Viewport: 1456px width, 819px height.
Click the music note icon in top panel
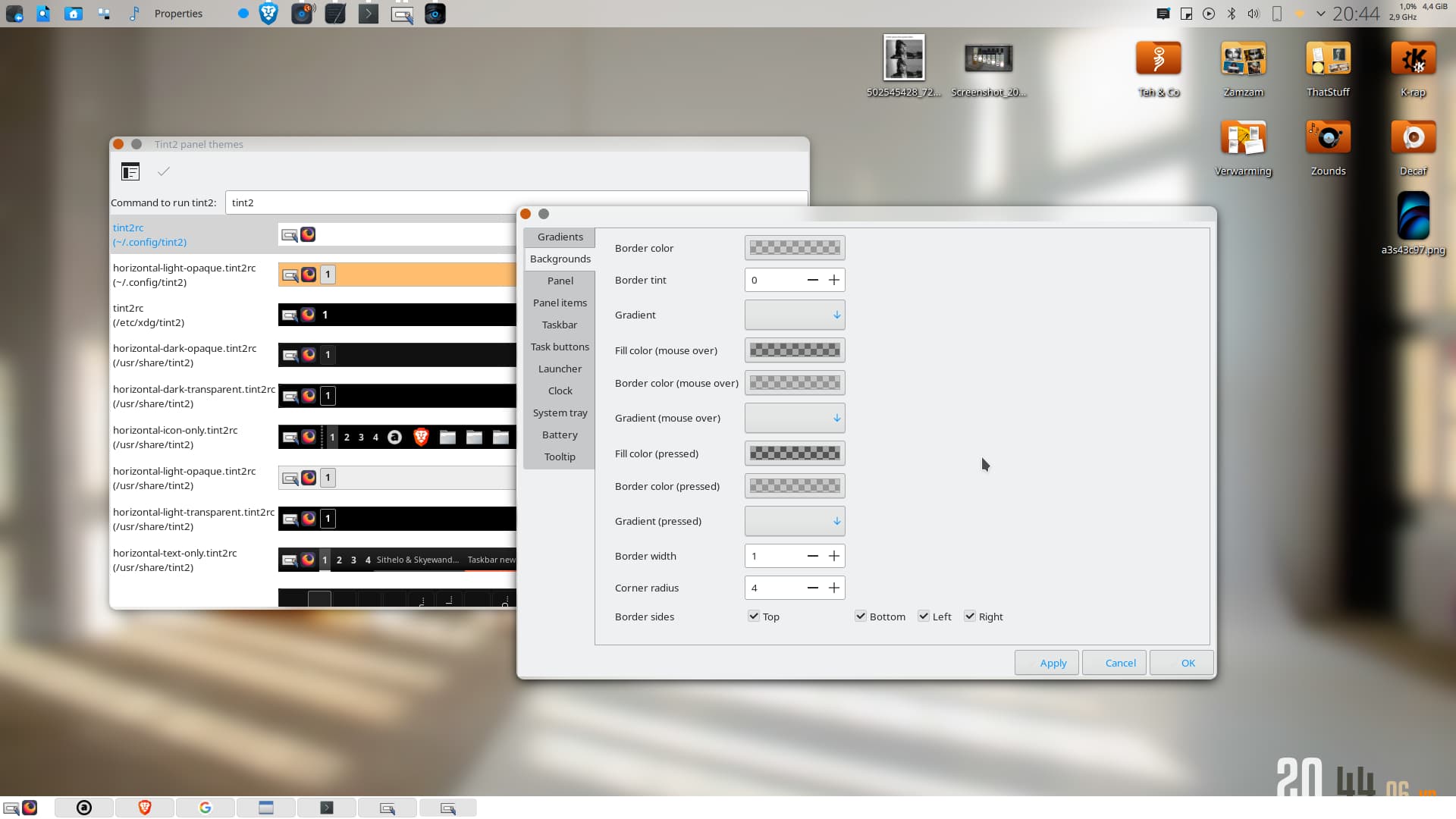pos(134,14)
